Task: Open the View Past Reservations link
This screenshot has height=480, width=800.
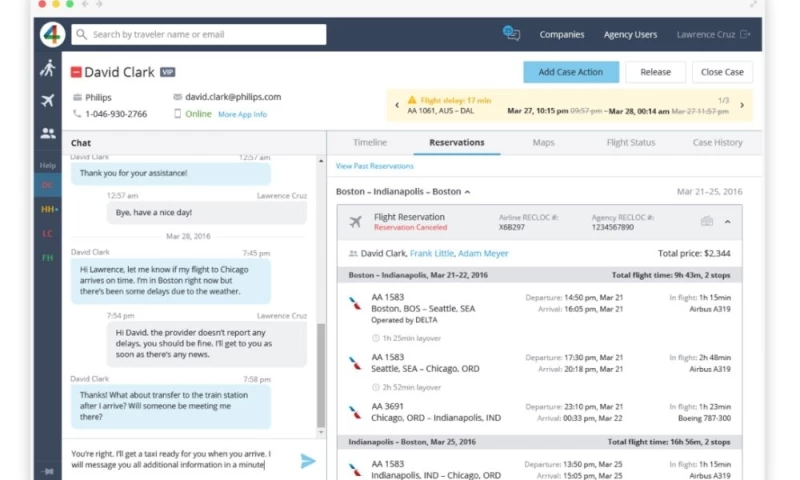Action: [374, 166]
